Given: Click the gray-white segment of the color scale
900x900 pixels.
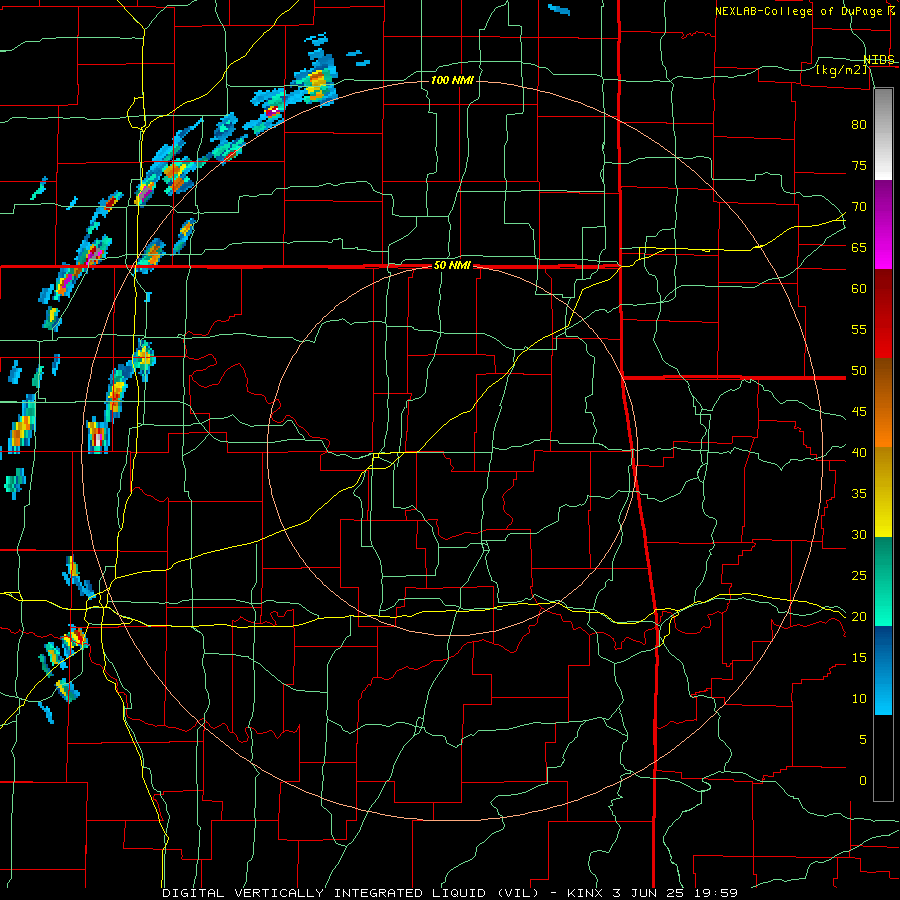Looking at the screenshot, I should coord(883,134).
